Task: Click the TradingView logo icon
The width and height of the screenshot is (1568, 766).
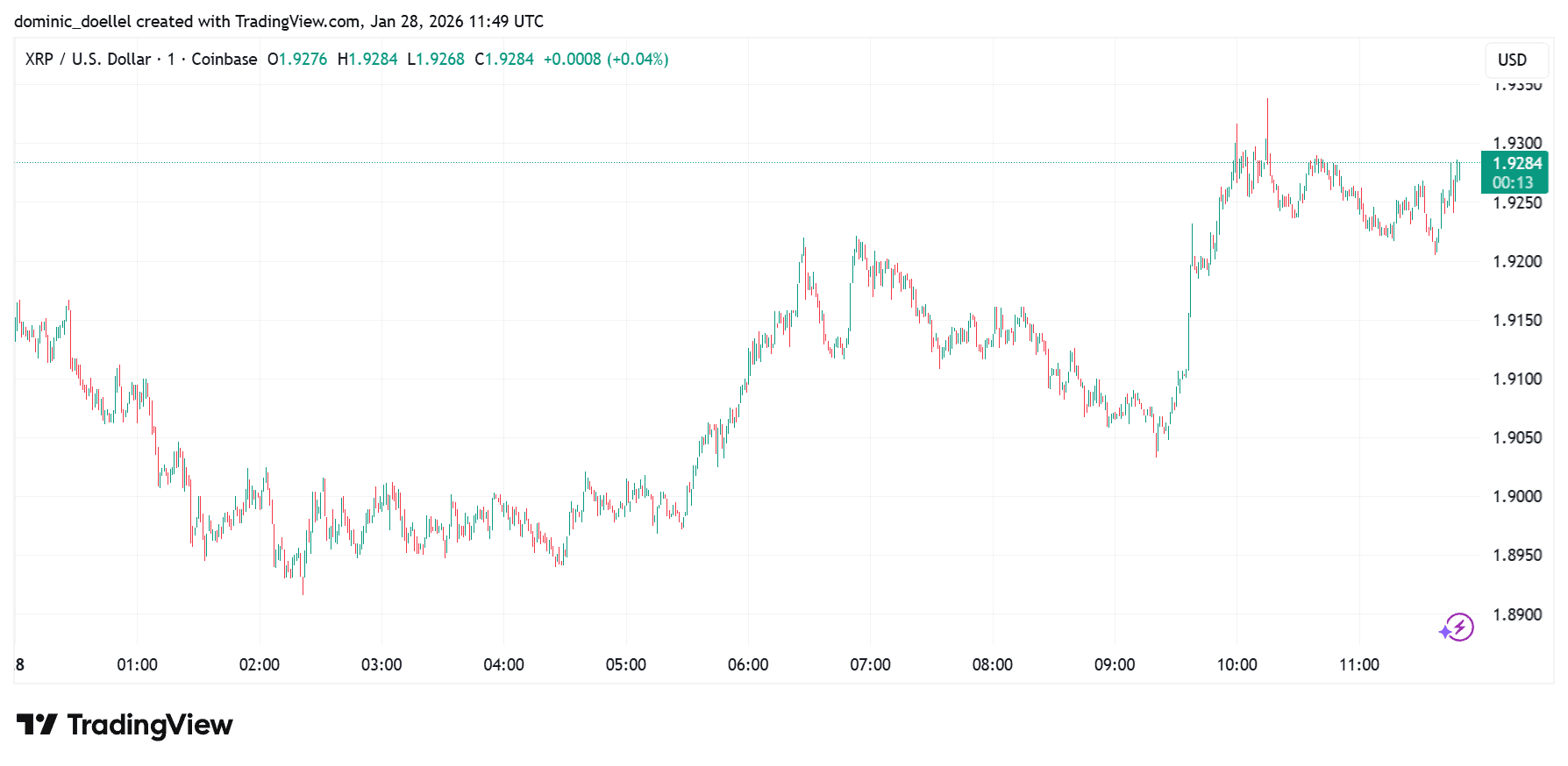Action: [37, 725]
